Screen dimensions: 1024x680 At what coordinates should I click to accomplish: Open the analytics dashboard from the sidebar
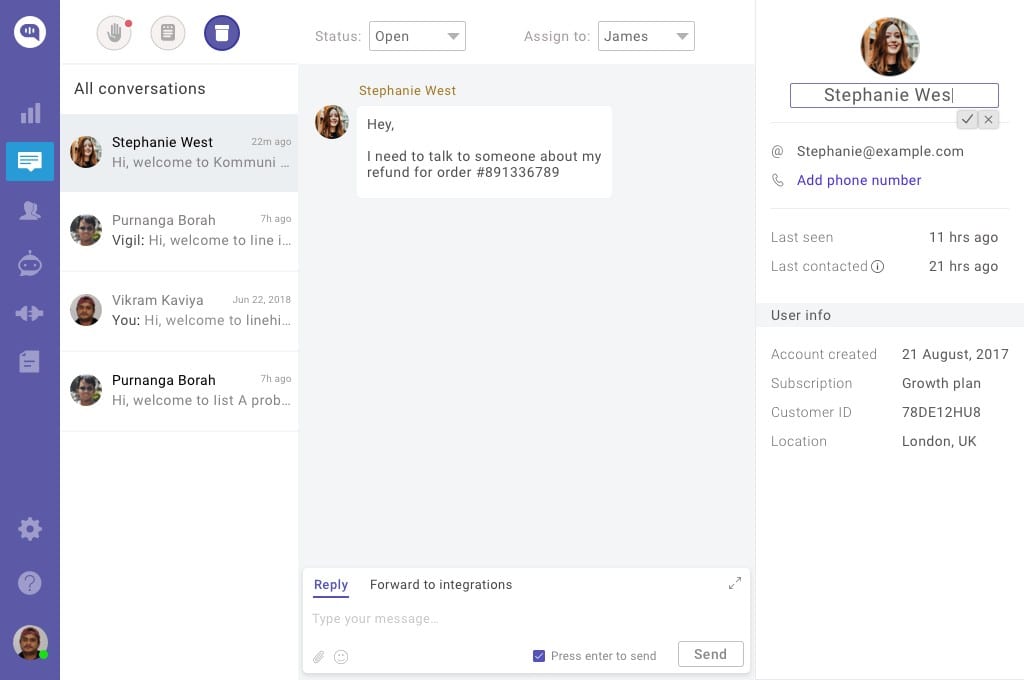(30, 112)
